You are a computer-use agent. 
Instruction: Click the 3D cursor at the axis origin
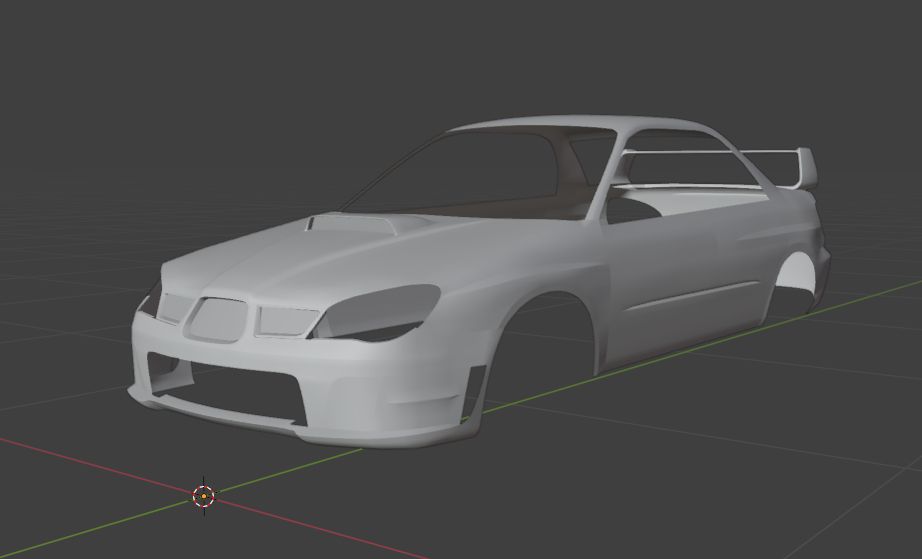pos(204,496)
